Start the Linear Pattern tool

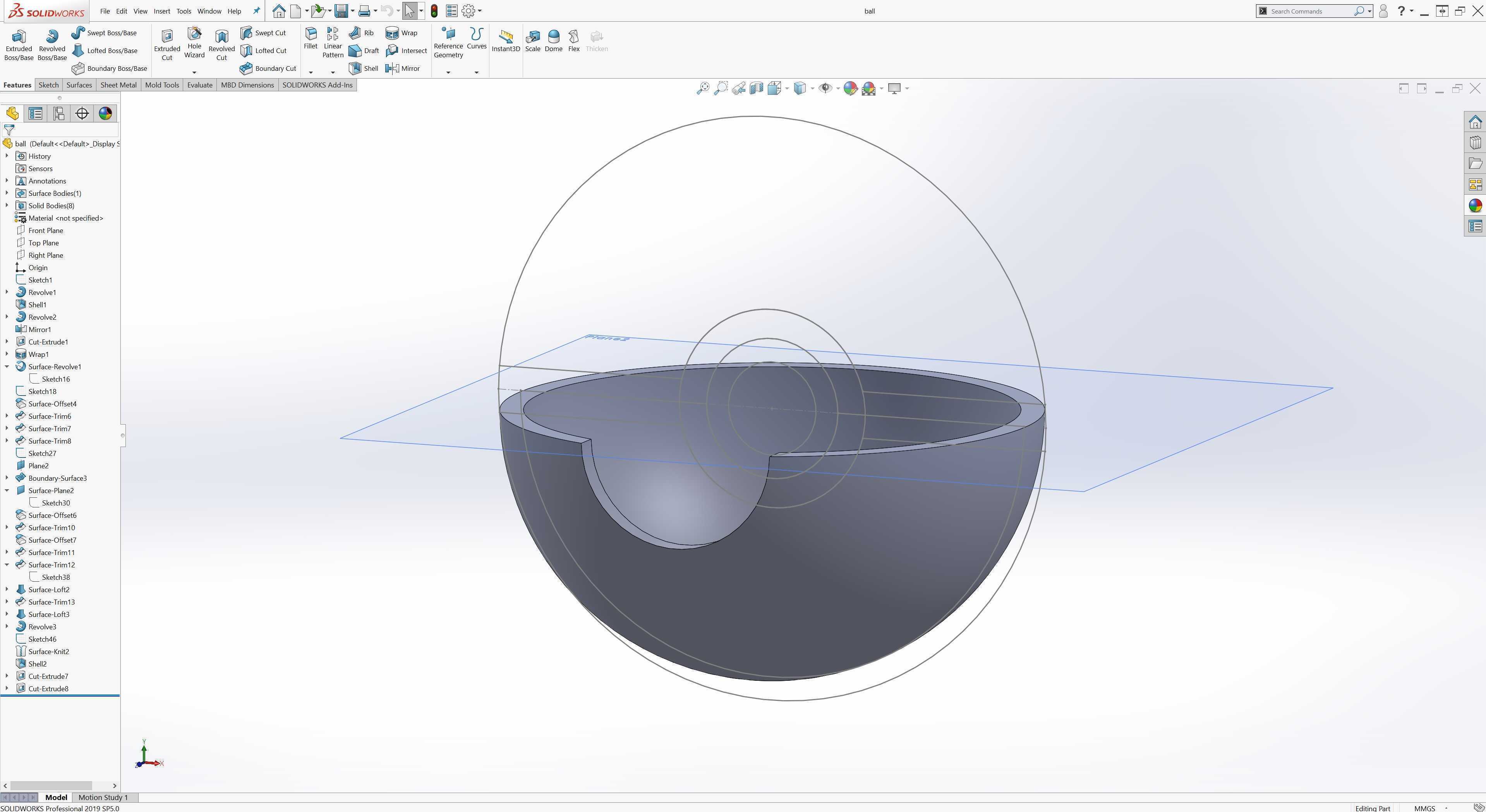pos(333,43)
